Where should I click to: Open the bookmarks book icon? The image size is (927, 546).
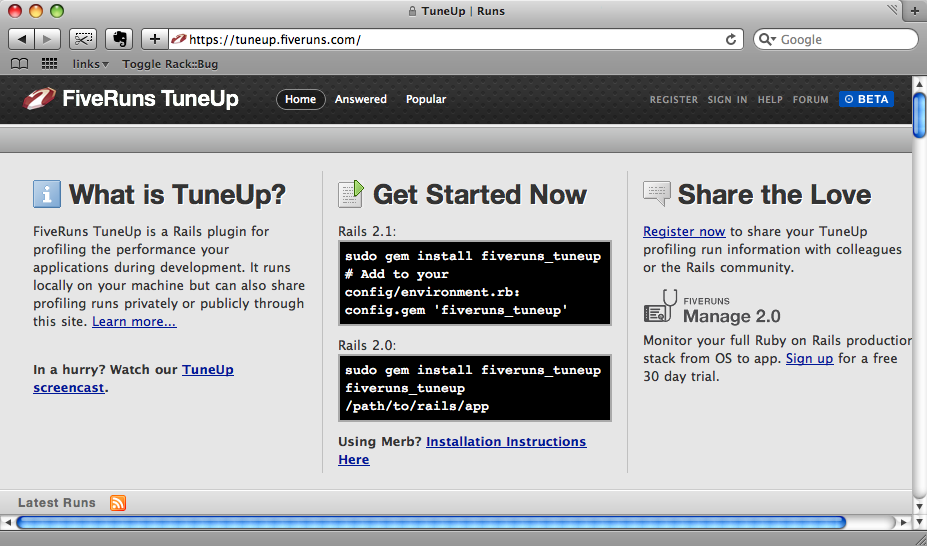point(20,64)
